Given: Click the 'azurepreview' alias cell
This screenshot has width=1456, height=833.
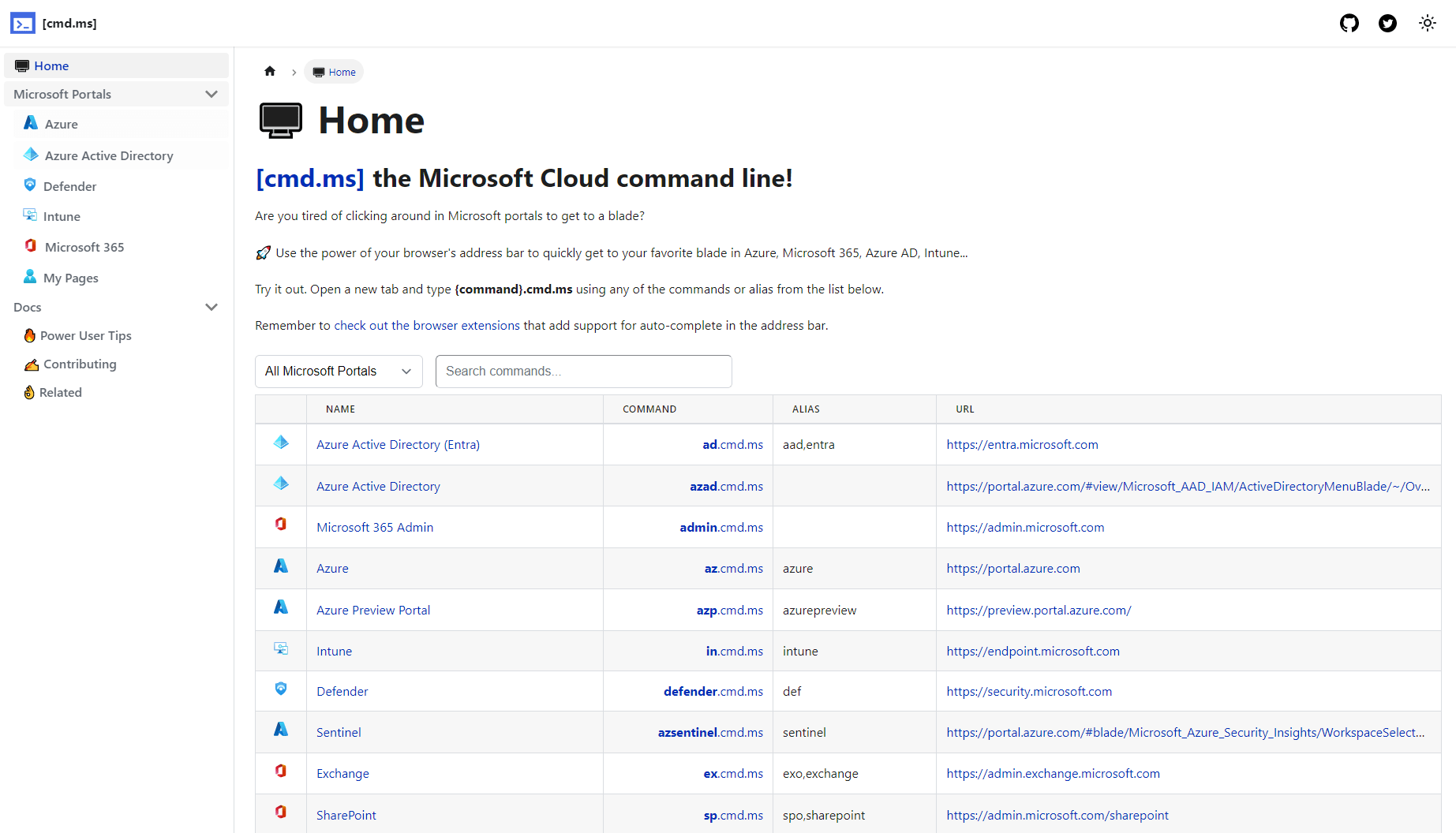Looking at the screenshot, I should click(x=855, y=611).
